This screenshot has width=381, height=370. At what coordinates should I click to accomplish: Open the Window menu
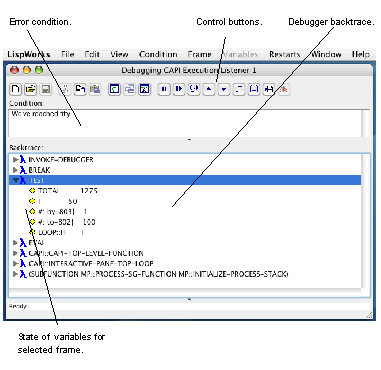pos(326,54)
